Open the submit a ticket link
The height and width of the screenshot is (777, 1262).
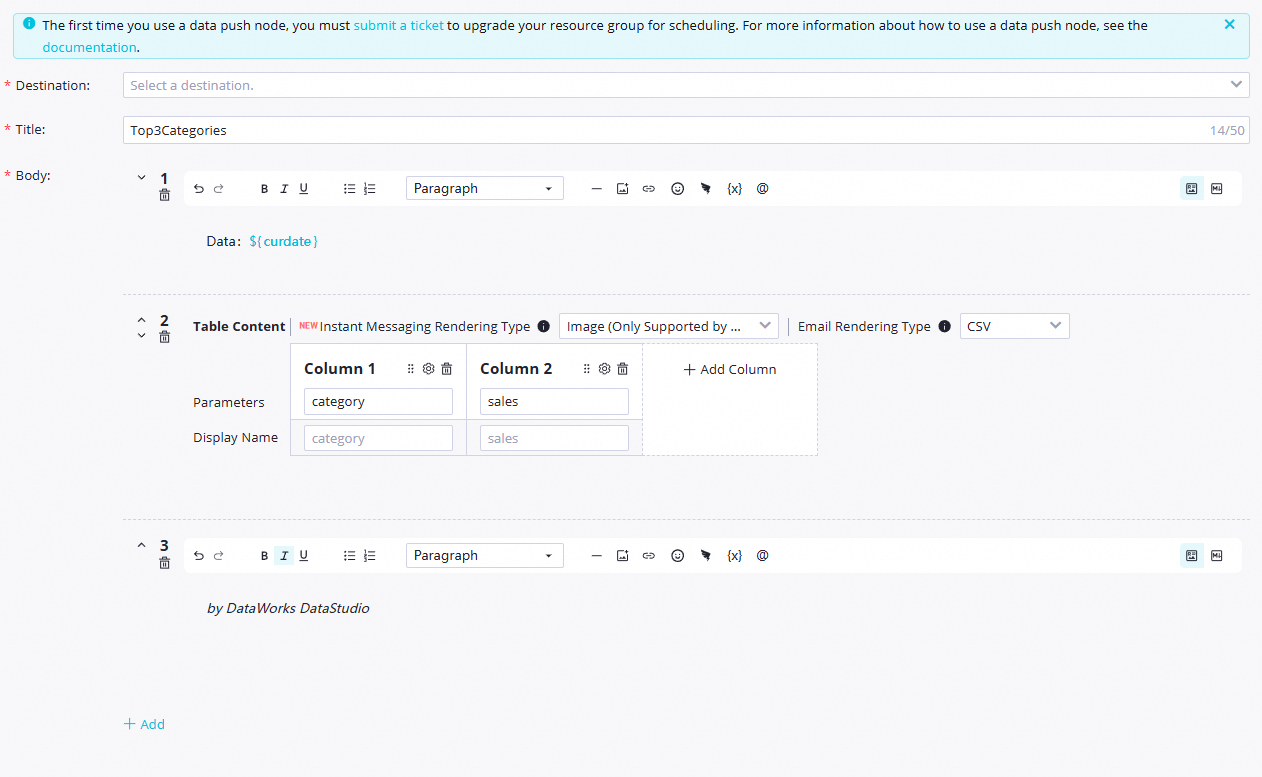398,25
